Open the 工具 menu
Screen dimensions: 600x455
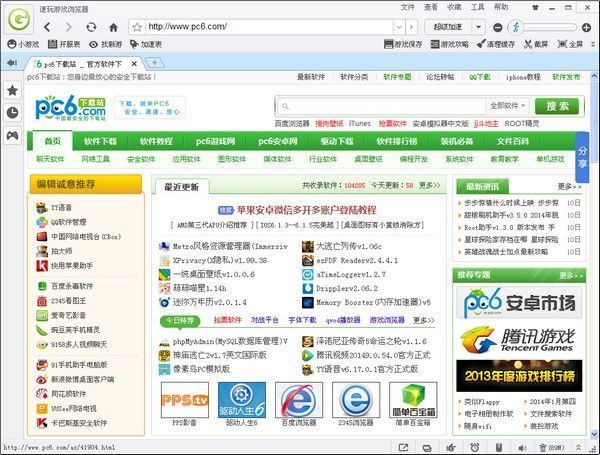pos(478,7)
